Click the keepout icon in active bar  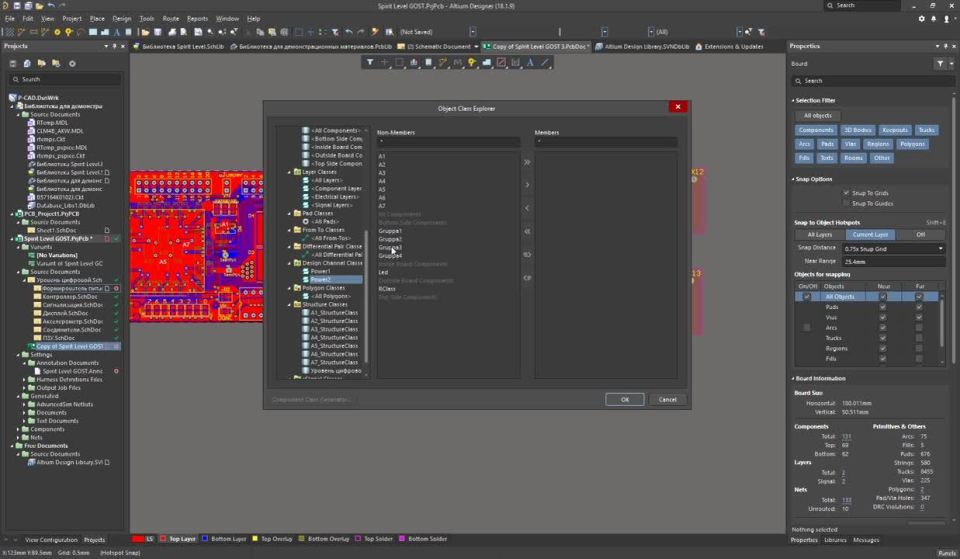[501, 62]
